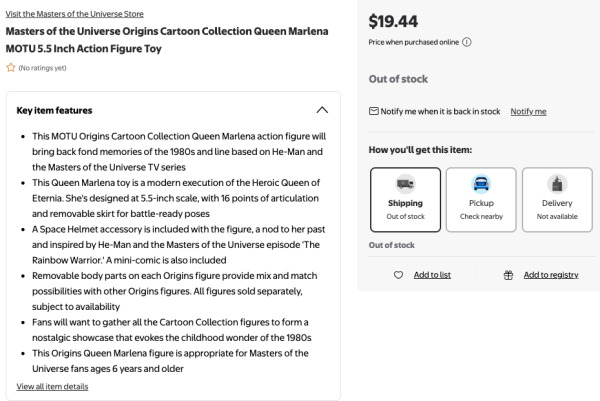Click the heart icon beside Add to list
This screenshot has width=600, height=401.
tap(398, 275)
